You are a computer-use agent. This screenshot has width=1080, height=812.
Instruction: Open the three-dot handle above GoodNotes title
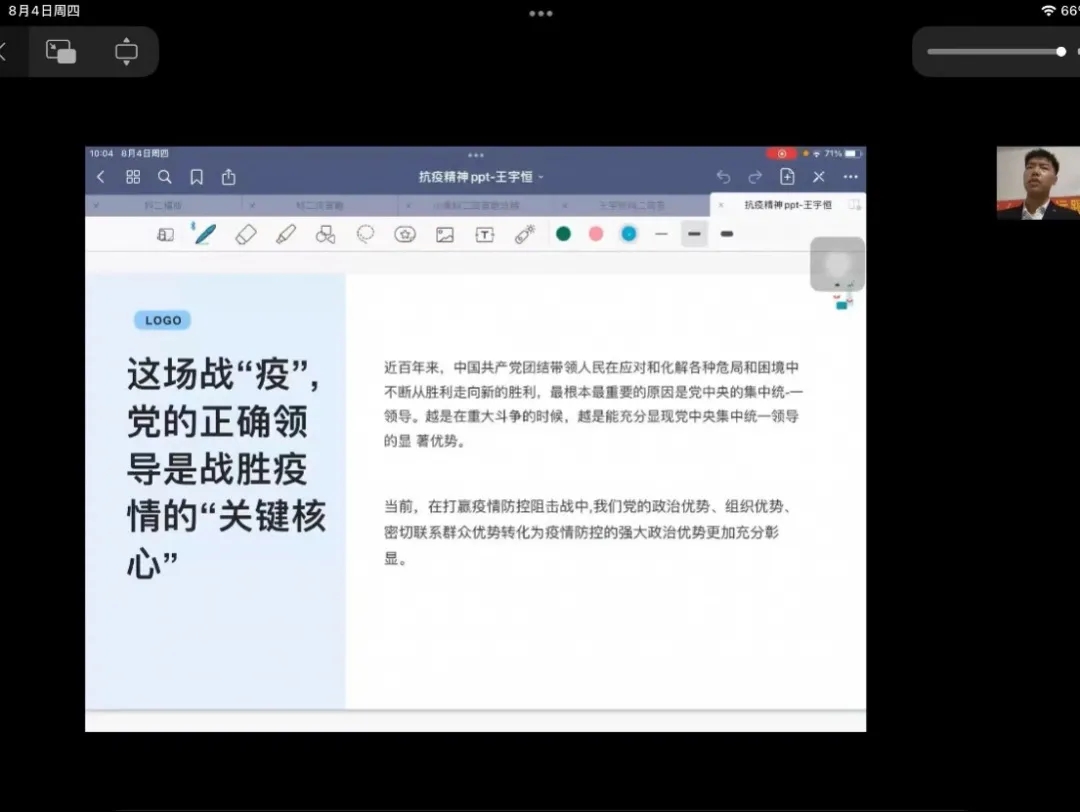click(475, 155)
